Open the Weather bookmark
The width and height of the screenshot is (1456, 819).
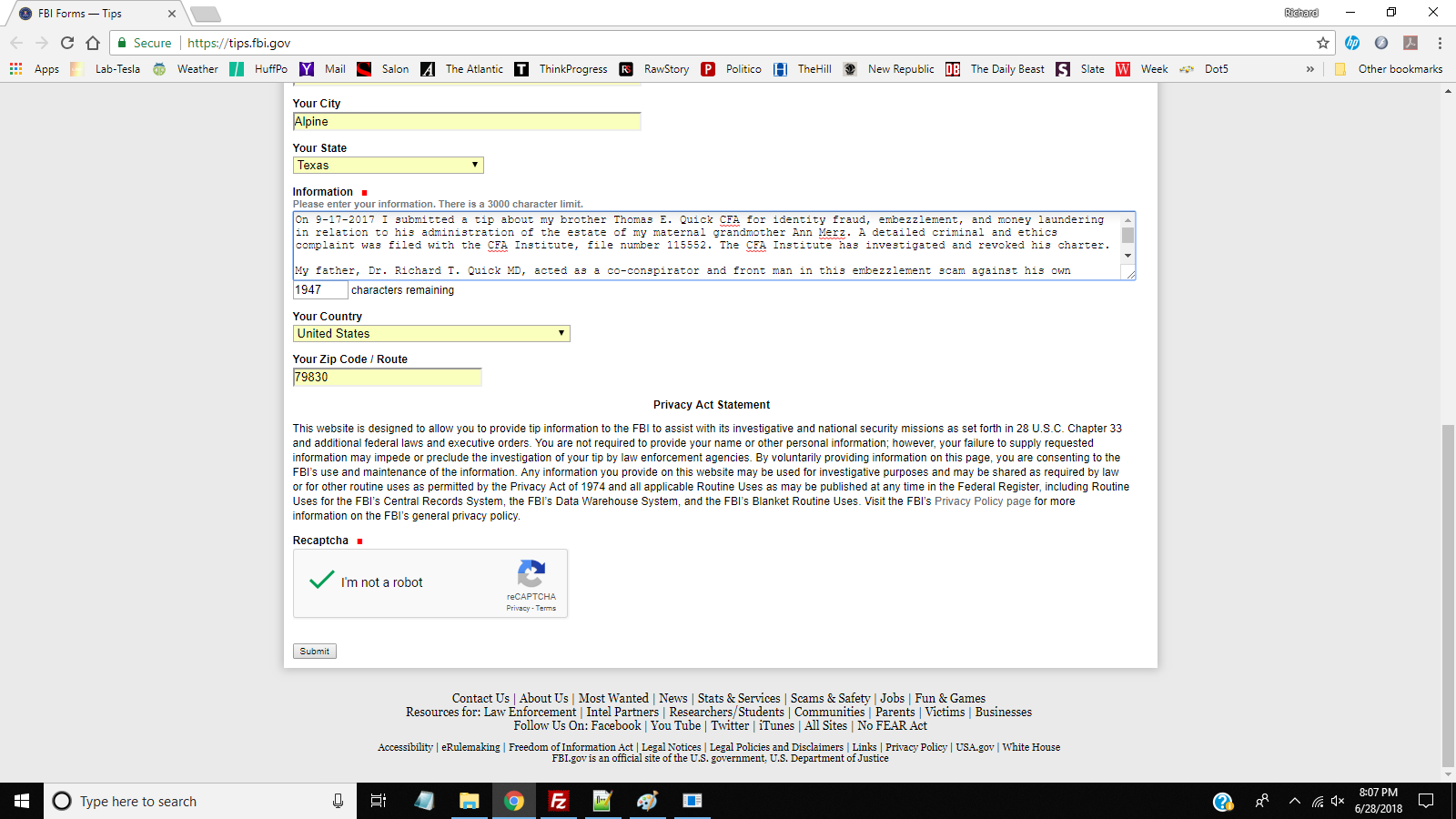pyautogui.click(x=186, y=69)
